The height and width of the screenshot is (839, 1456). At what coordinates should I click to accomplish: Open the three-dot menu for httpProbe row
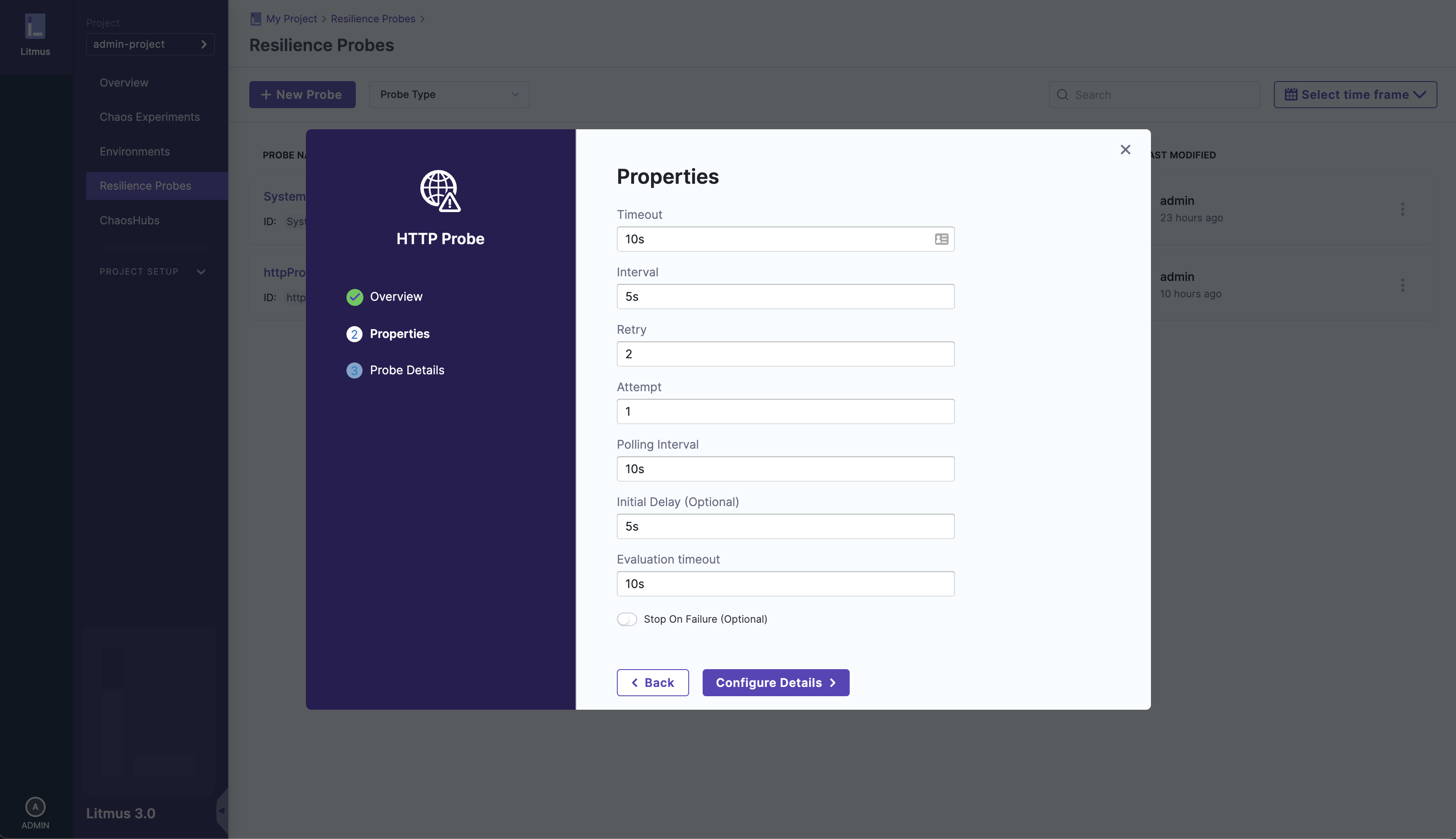point(1402,285)
